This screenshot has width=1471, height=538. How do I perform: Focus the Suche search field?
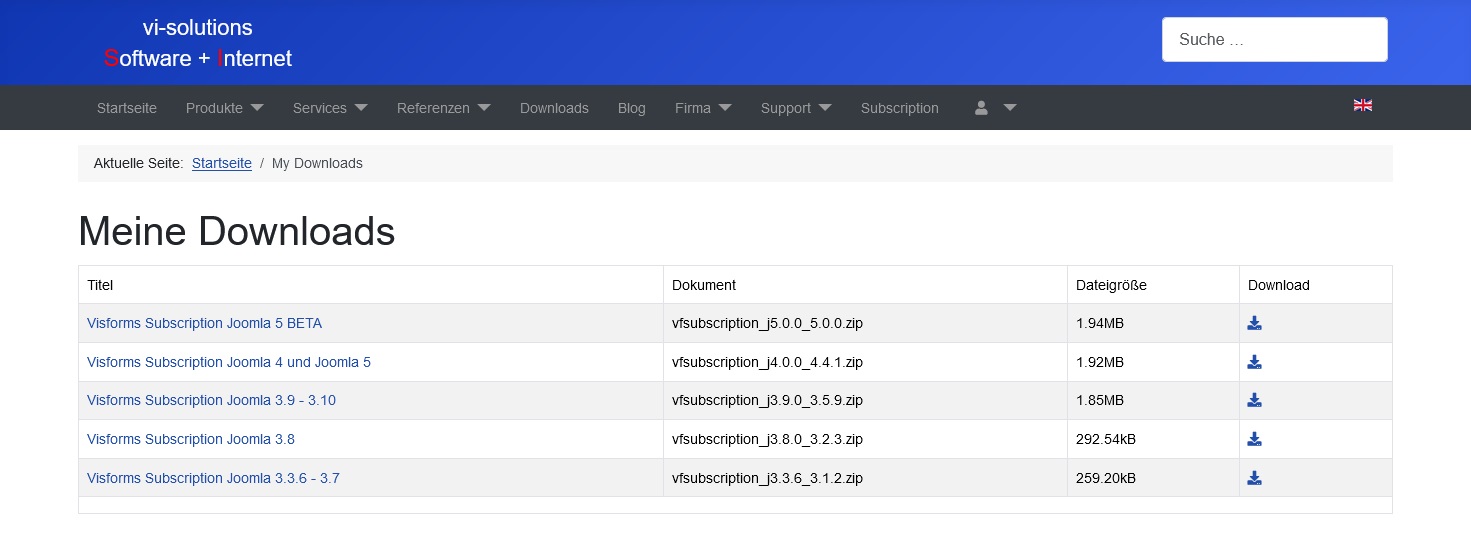pos(1274,40)
